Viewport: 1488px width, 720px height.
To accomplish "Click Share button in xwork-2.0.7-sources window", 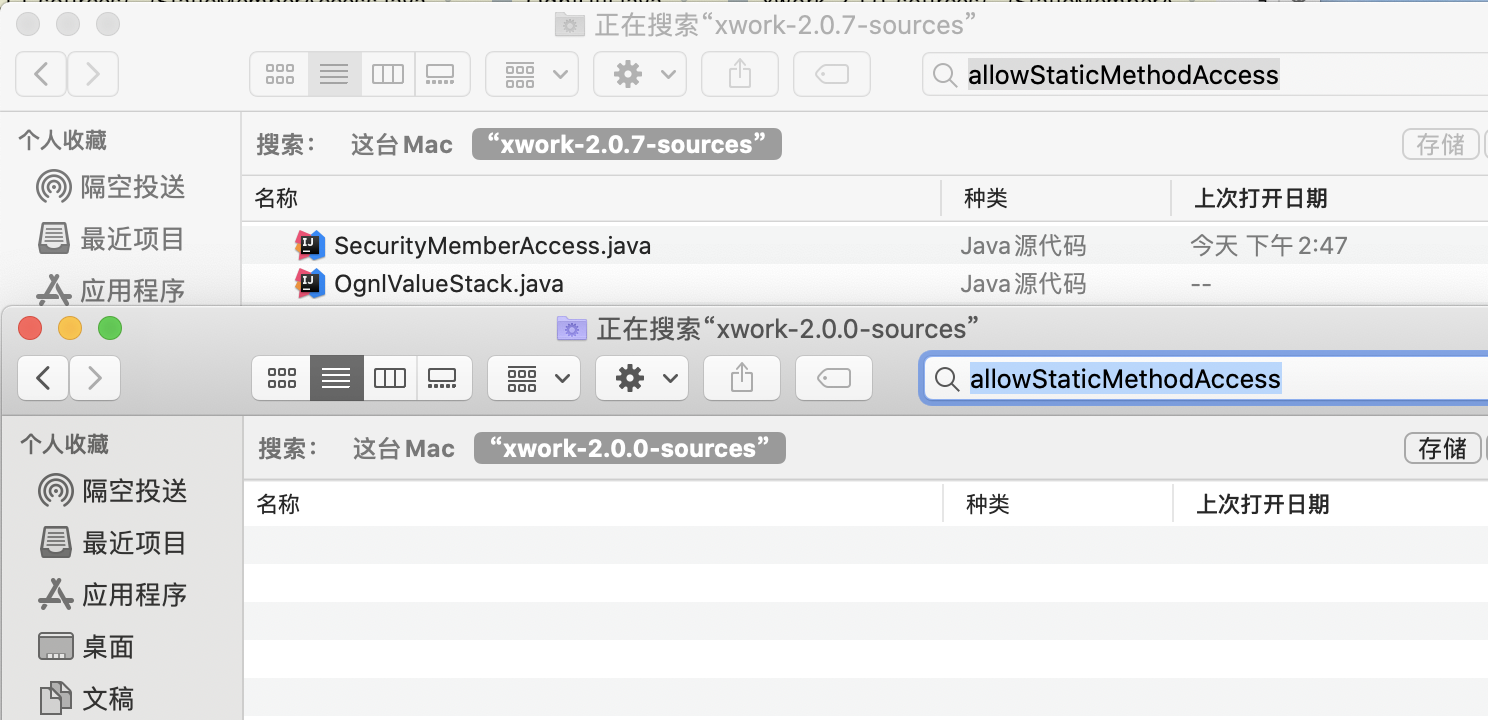I will 739,74.
